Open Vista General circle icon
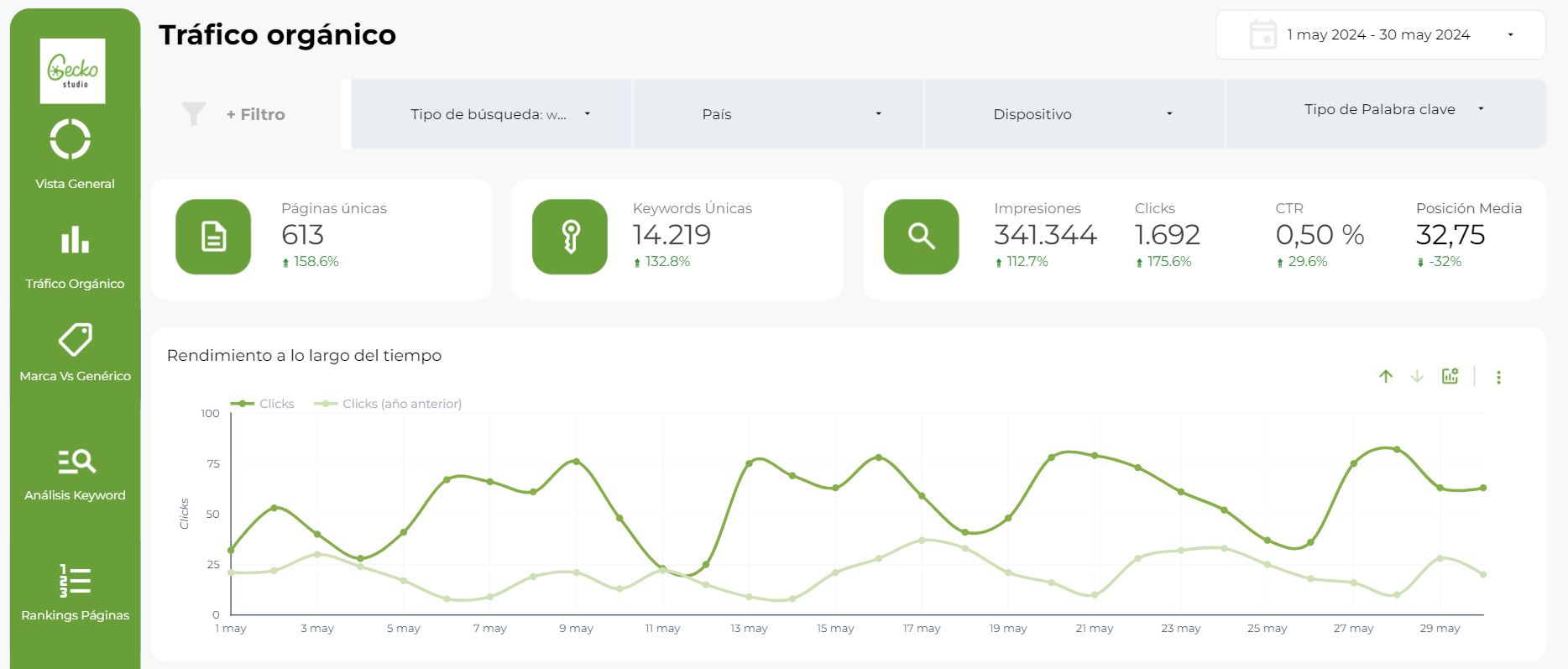 [x=71, y=139]
